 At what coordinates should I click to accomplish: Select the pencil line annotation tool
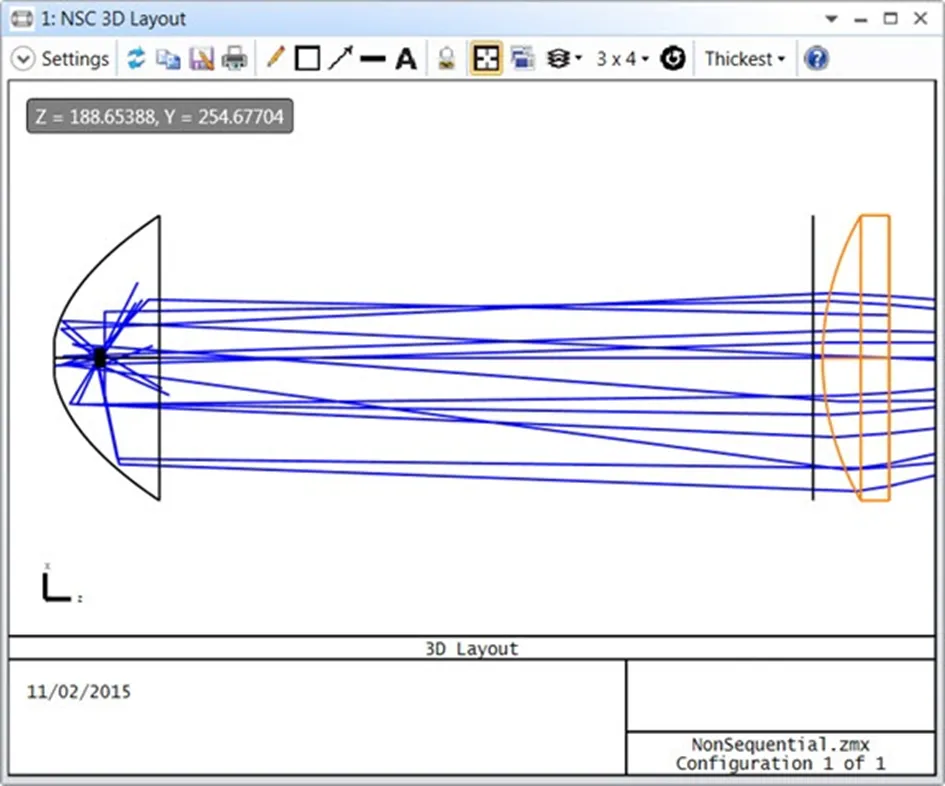pyautogui.click(x=275, y=58)
